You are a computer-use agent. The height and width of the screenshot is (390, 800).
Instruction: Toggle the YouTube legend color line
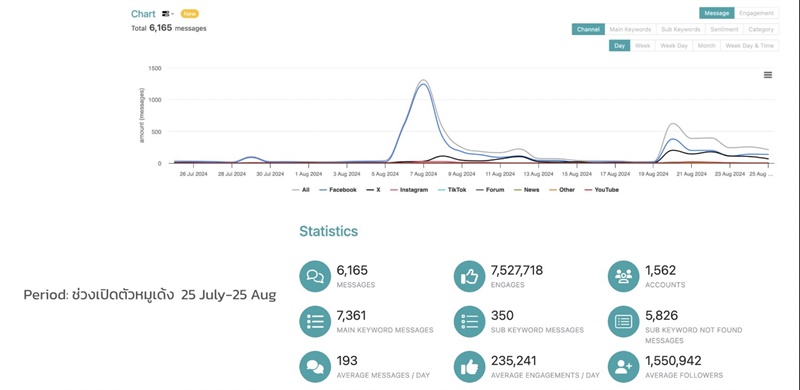click(x=588, y=190)
